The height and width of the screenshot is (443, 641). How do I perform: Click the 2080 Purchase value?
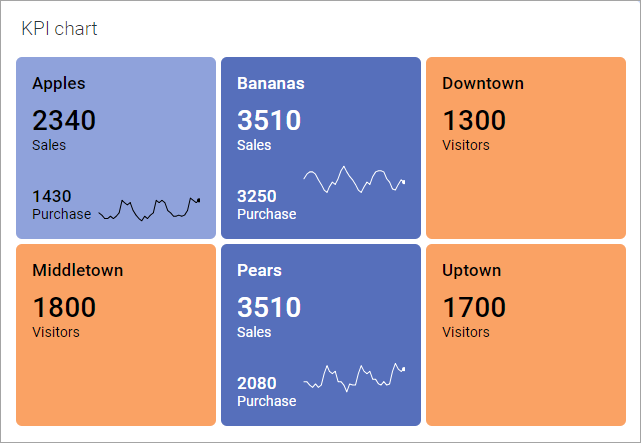coord(257,383)
